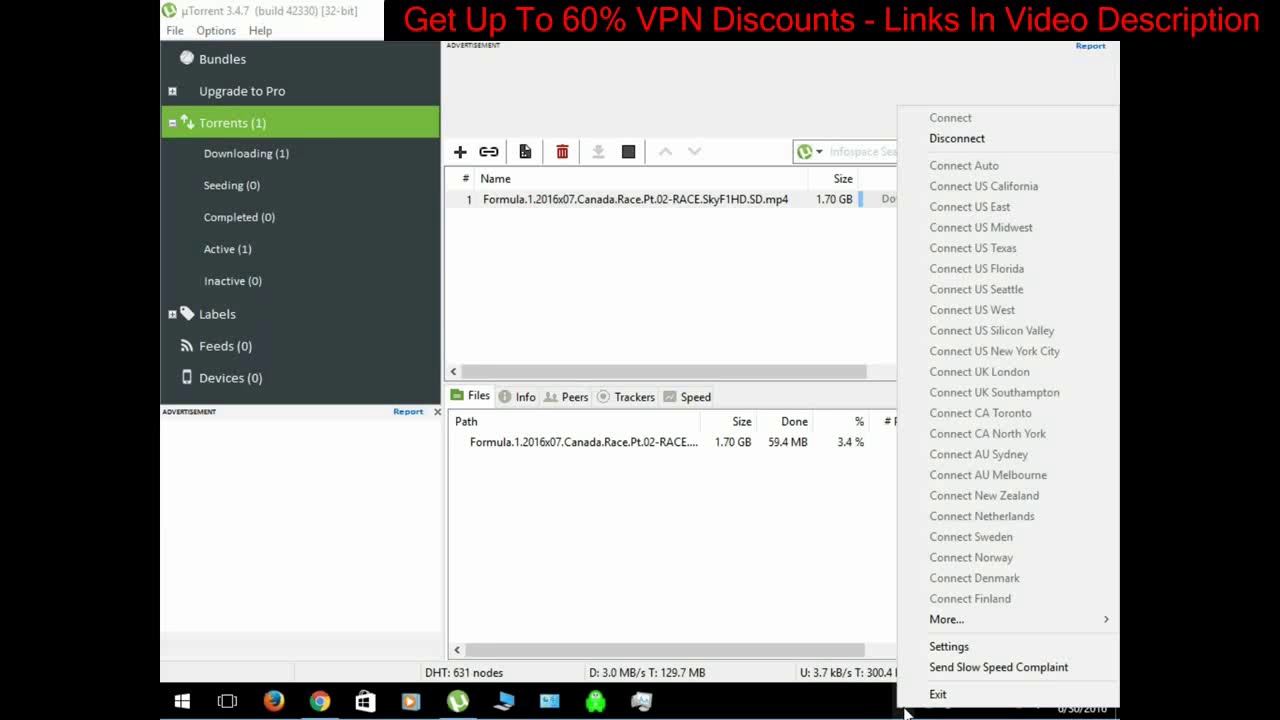Add a torrent with the plus icon

coord(460,152)
